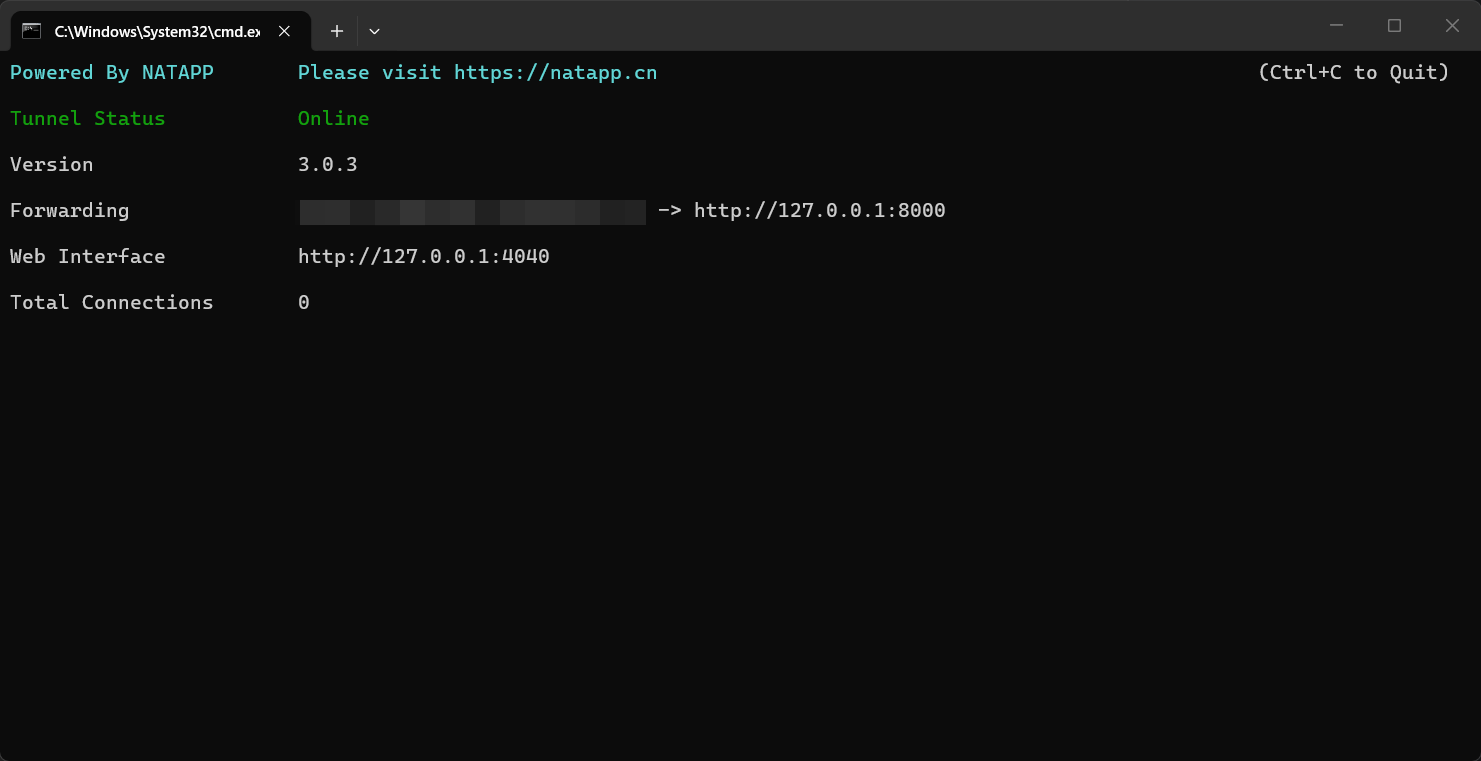Maximize the terminal window
Screen dimensions: 1481x761
[1394, 26]
